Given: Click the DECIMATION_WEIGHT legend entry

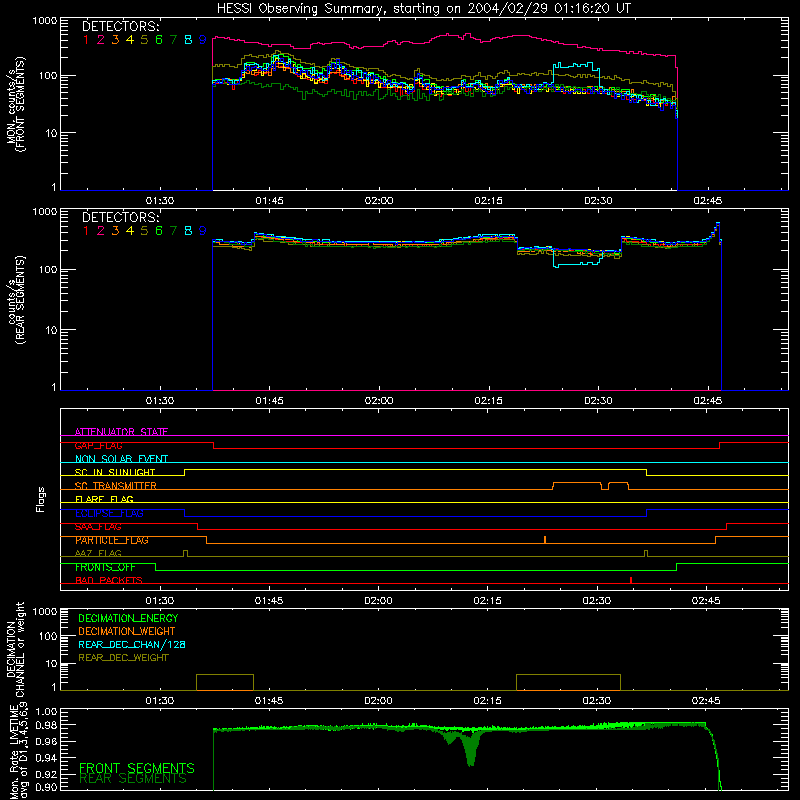Looking at the screenshot, I should [127, 631].
